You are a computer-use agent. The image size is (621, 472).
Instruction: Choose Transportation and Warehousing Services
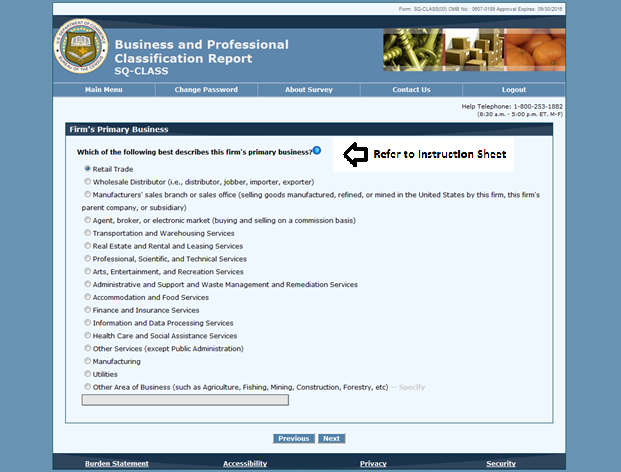(88, 233)
